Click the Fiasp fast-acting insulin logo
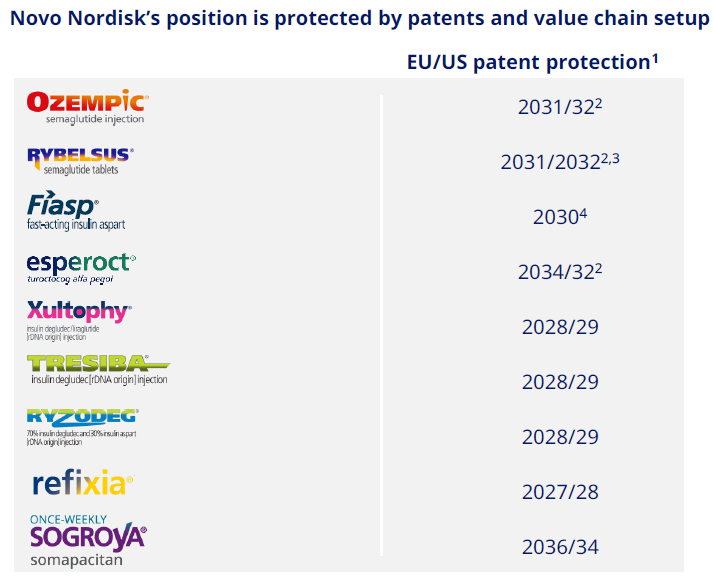The height and width of the screenshot is (582, 713). 76,212
